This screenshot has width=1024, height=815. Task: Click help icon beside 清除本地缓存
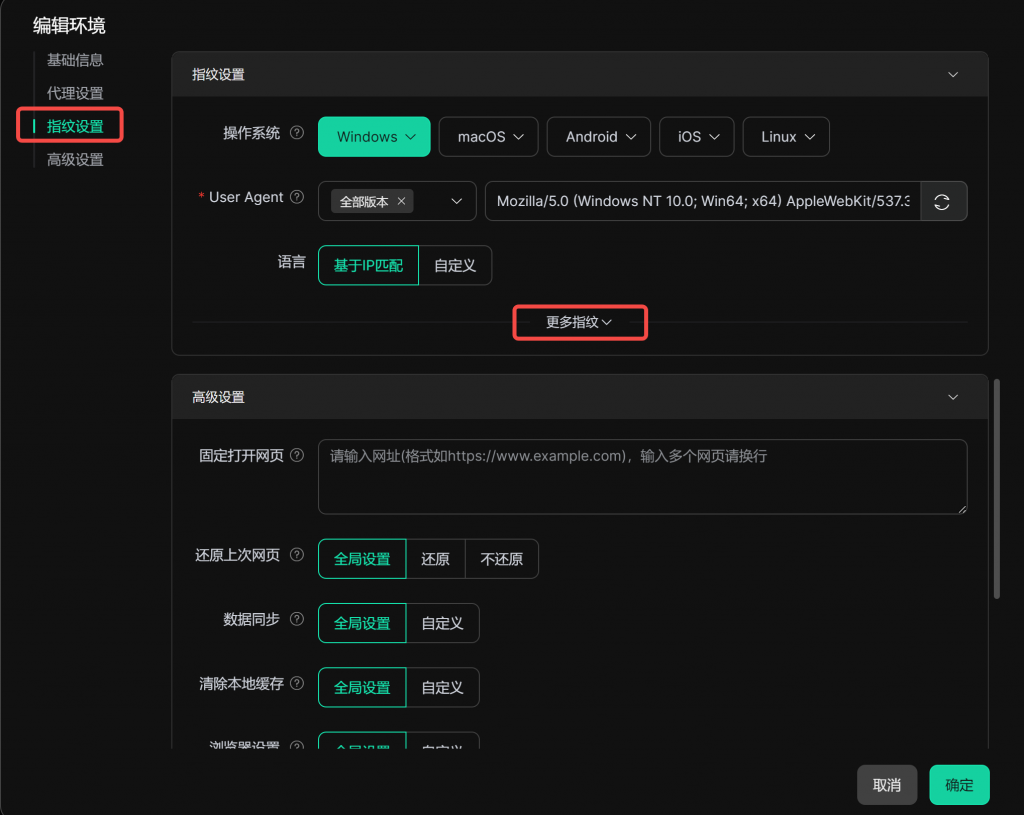coord(297,684)
